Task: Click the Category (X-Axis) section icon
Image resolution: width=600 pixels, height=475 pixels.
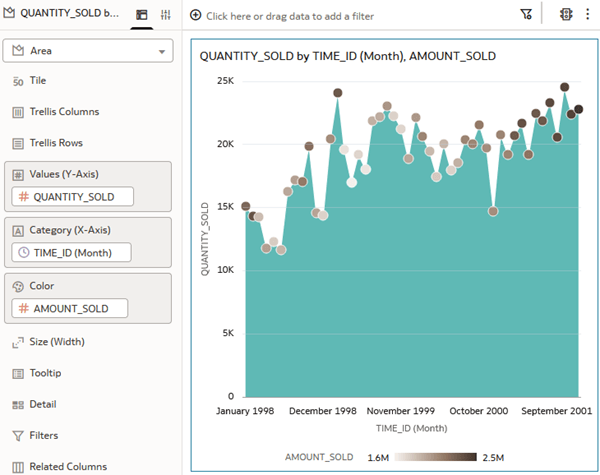Action: pyautogui.click(x=18, y=230)
